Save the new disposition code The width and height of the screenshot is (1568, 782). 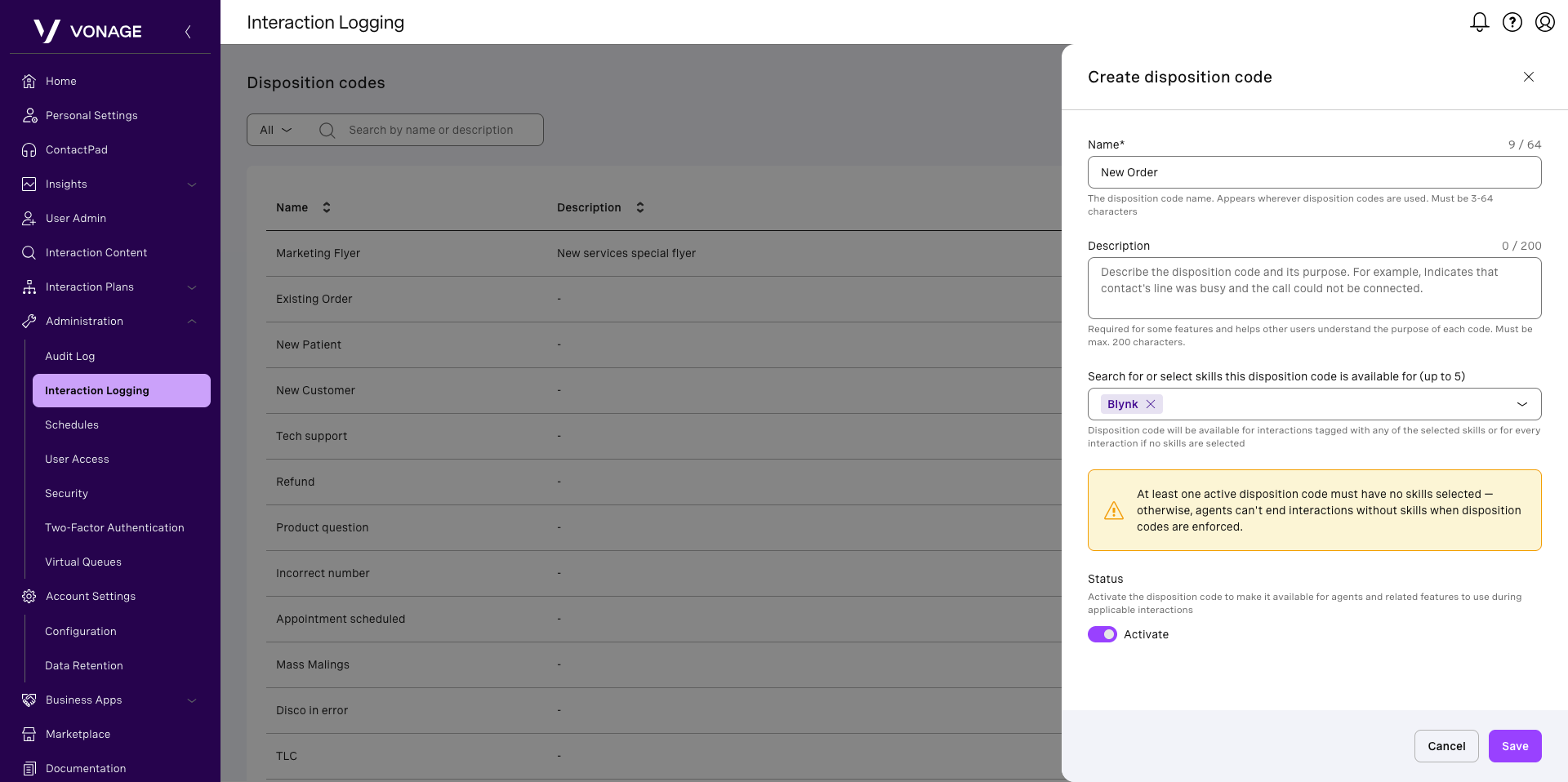(1514, 746)
